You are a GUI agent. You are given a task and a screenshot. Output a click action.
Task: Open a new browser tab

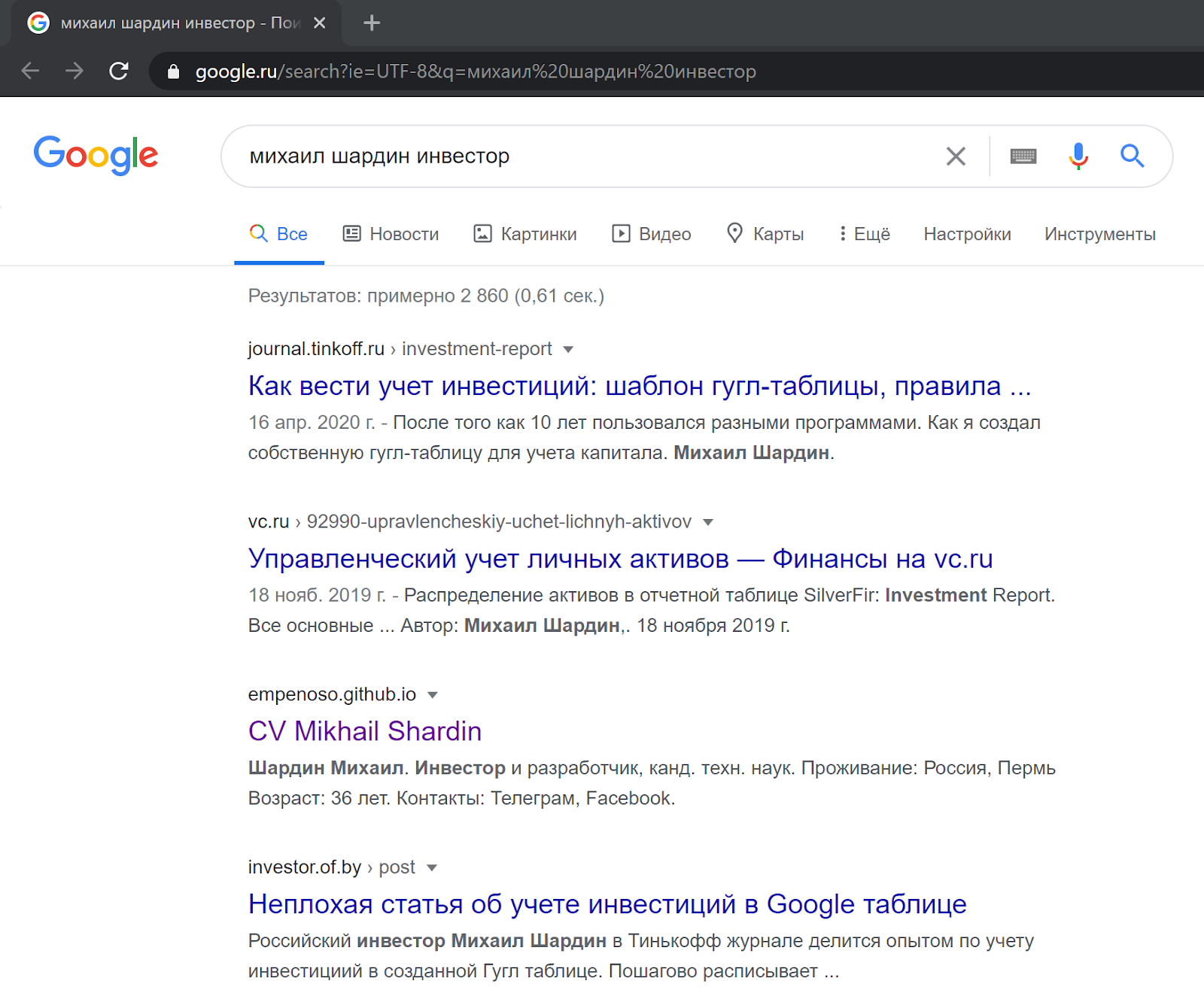[x=372, y=23]
